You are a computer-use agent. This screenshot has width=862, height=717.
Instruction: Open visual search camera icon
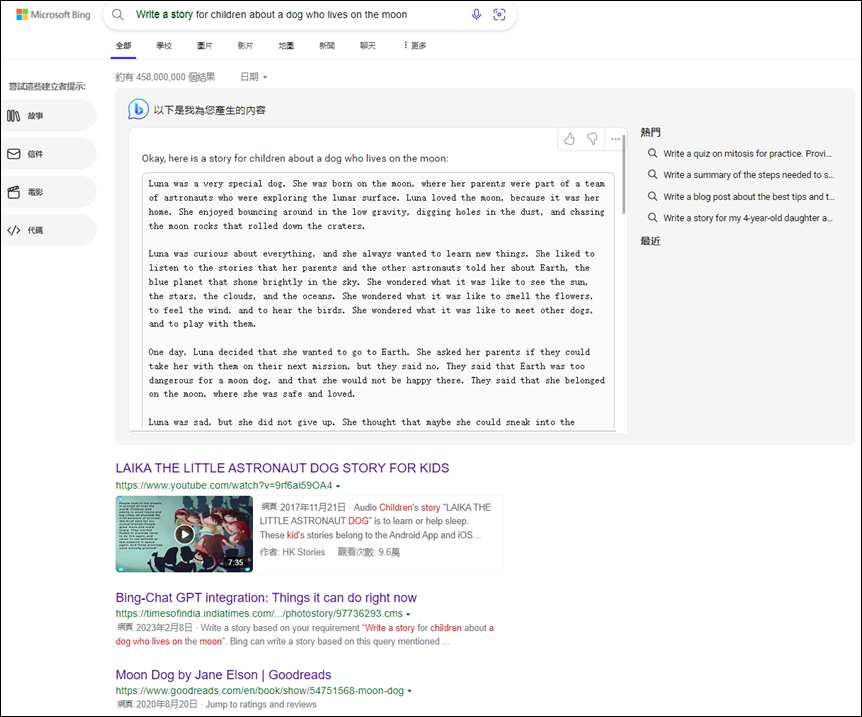click(499, 15)
